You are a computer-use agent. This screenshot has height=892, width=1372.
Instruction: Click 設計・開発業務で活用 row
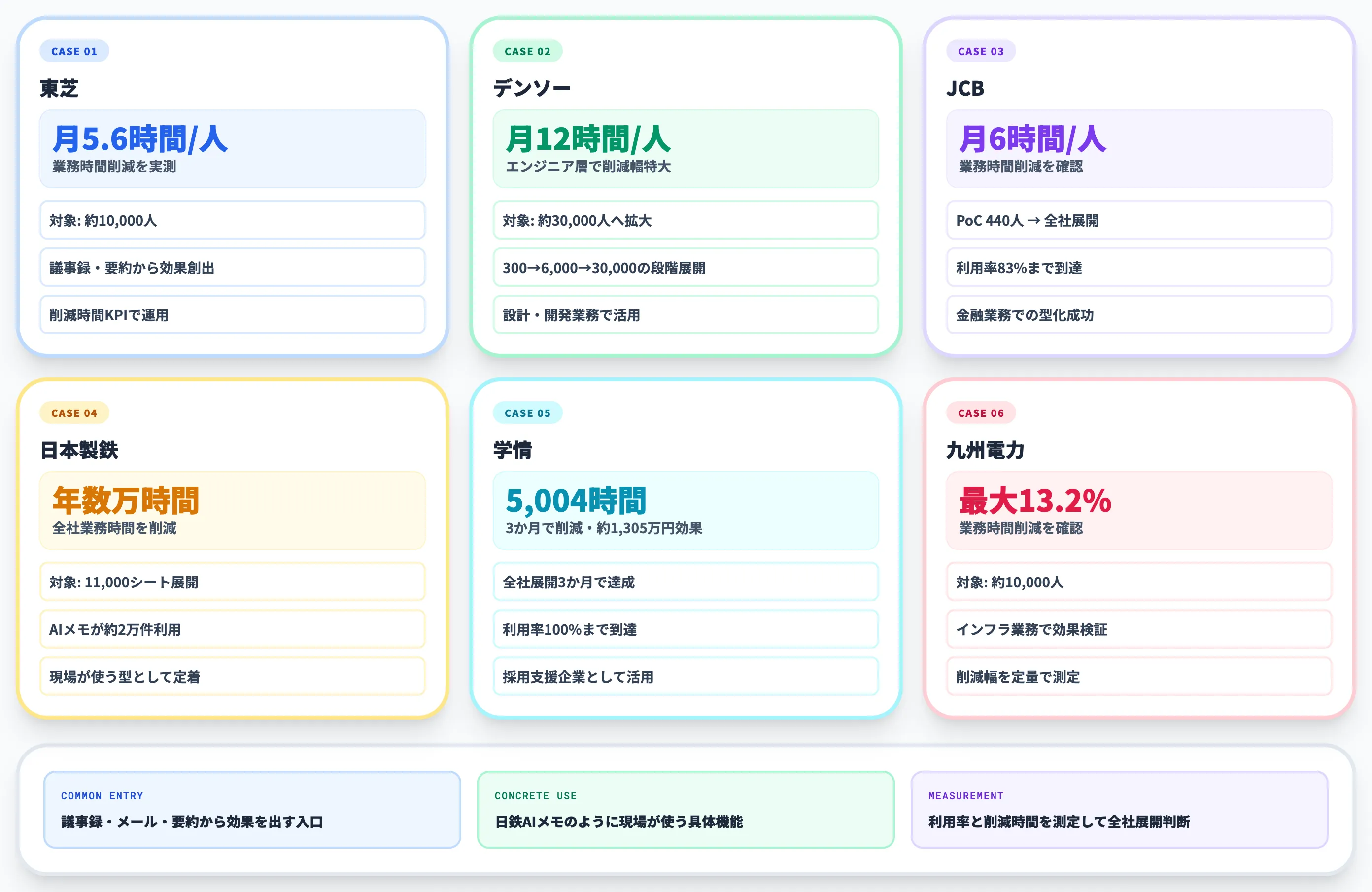tap(686, 315)
